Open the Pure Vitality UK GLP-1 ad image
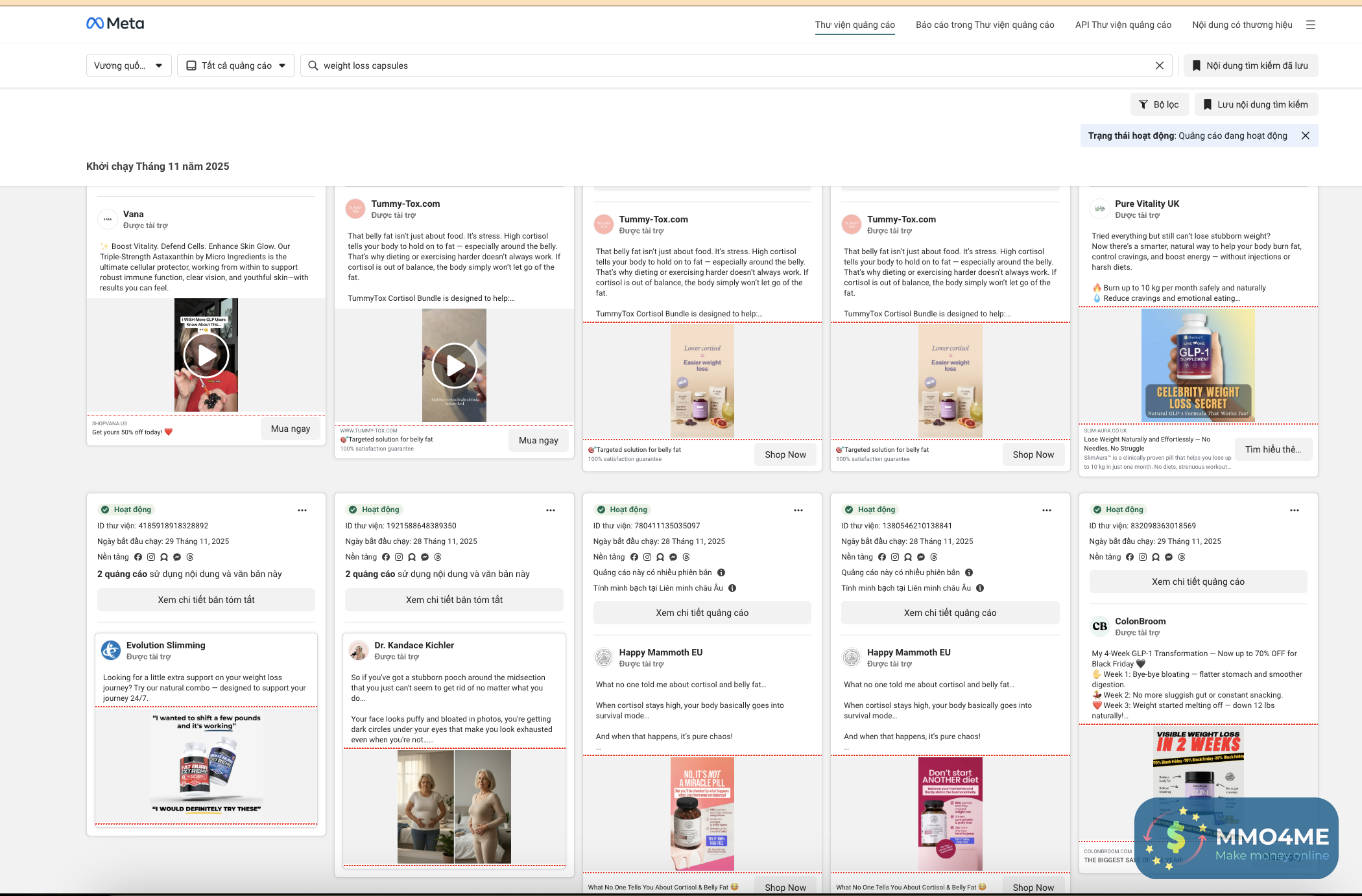 1198,365
